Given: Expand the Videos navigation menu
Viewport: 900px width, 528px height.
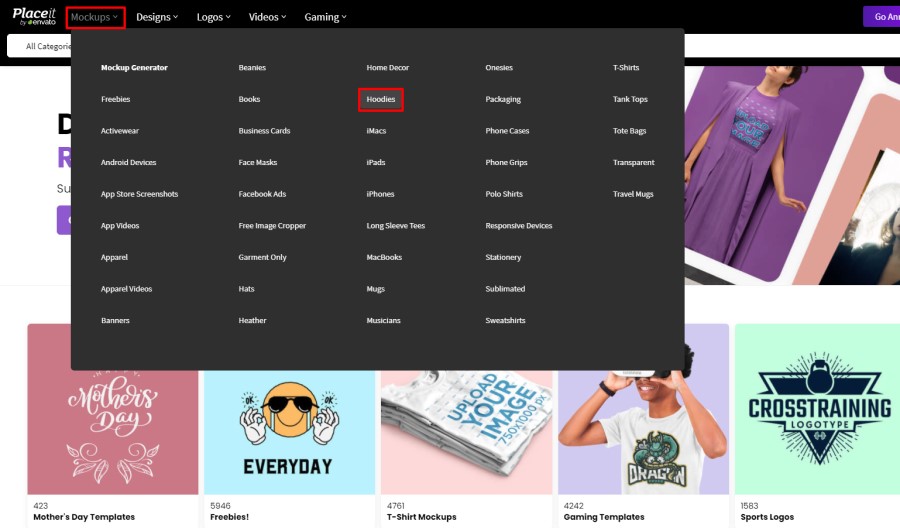Looking at the screenshot, I should tap(267, 17).
